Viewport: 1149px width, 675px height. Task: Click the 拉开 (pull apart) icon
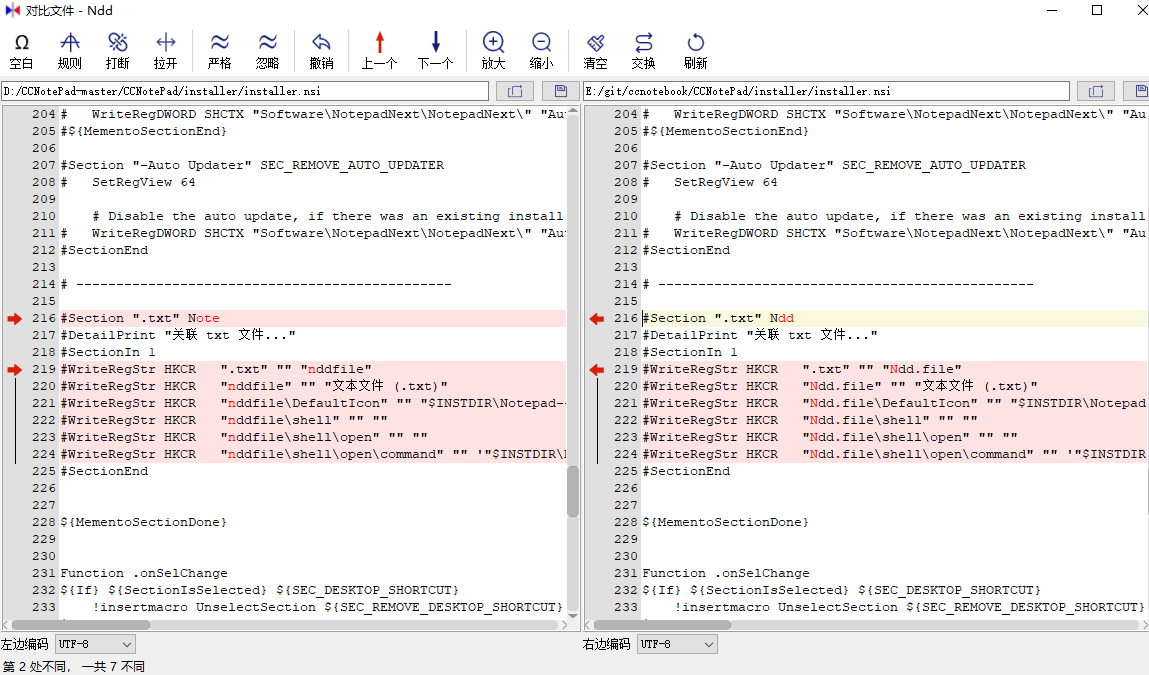(166, 51)
